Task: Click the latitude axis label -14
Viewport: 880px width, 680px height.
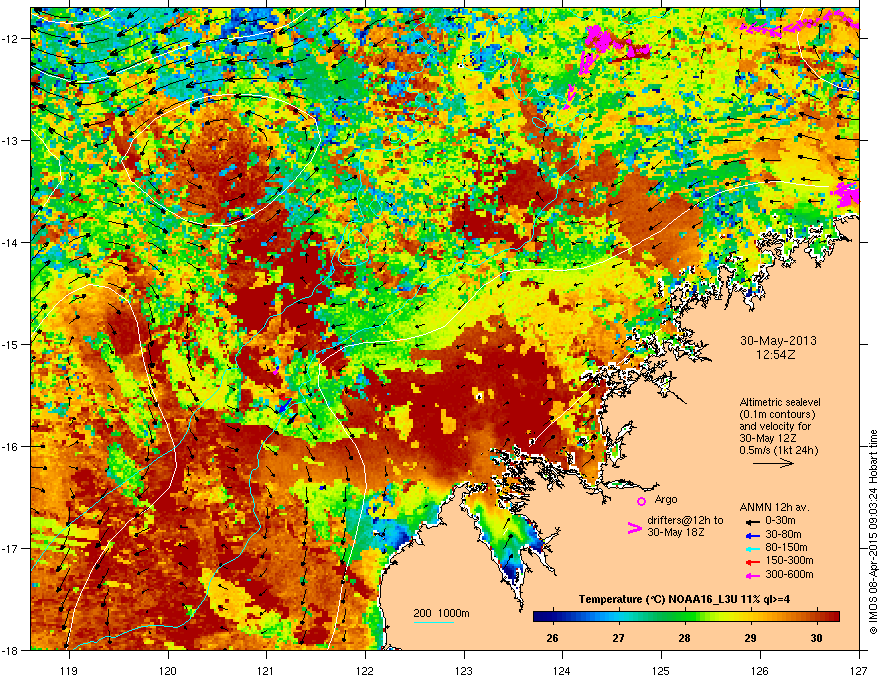Action: [x=11, y=242]
